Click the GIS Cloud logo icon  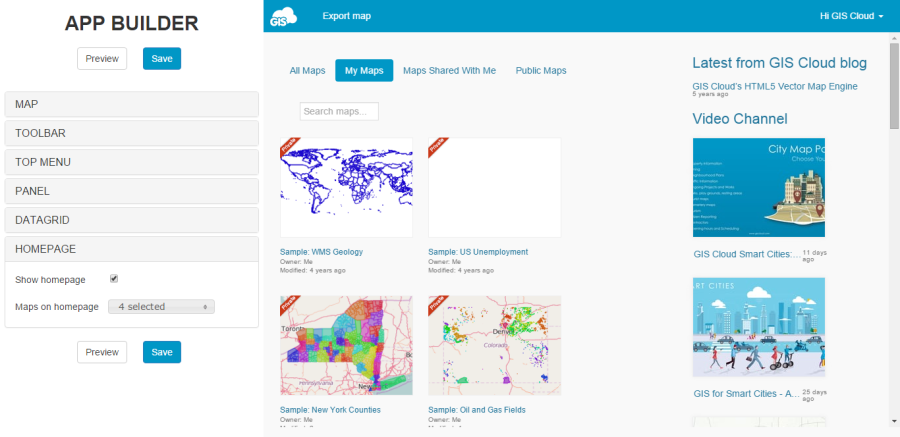pos(283,16)
